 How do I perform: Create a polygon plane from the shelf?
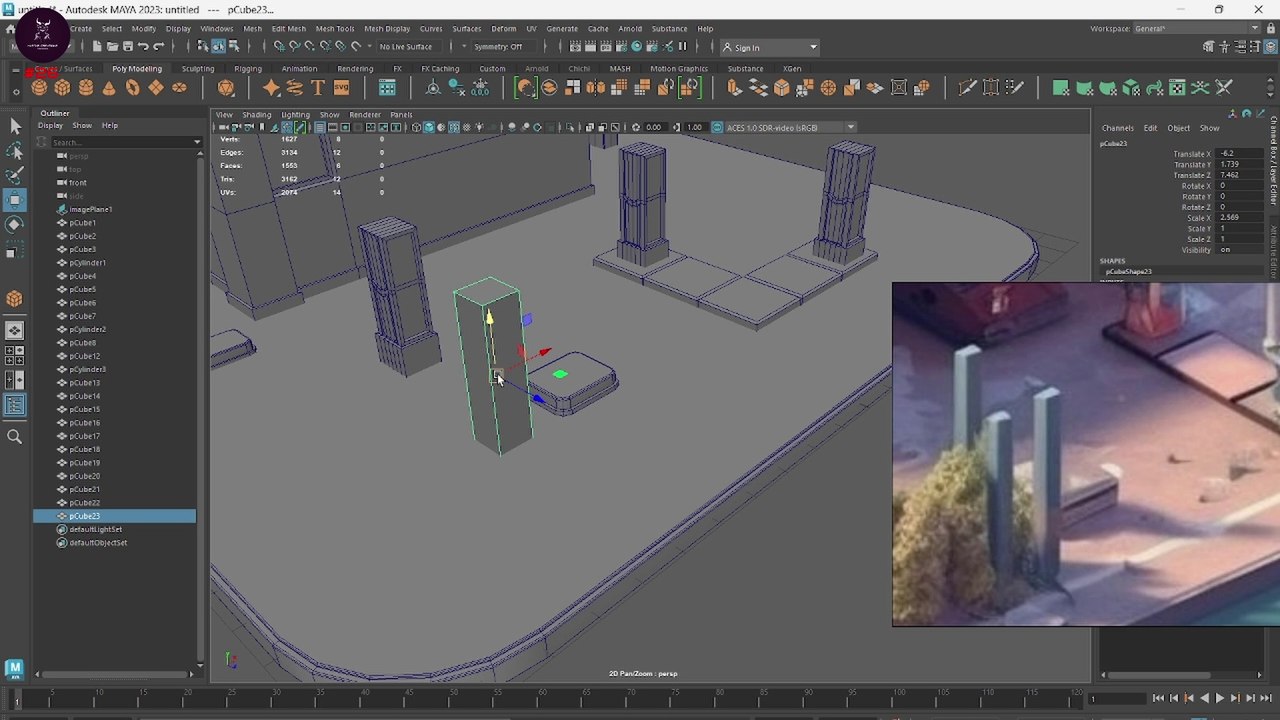point(156,88)
